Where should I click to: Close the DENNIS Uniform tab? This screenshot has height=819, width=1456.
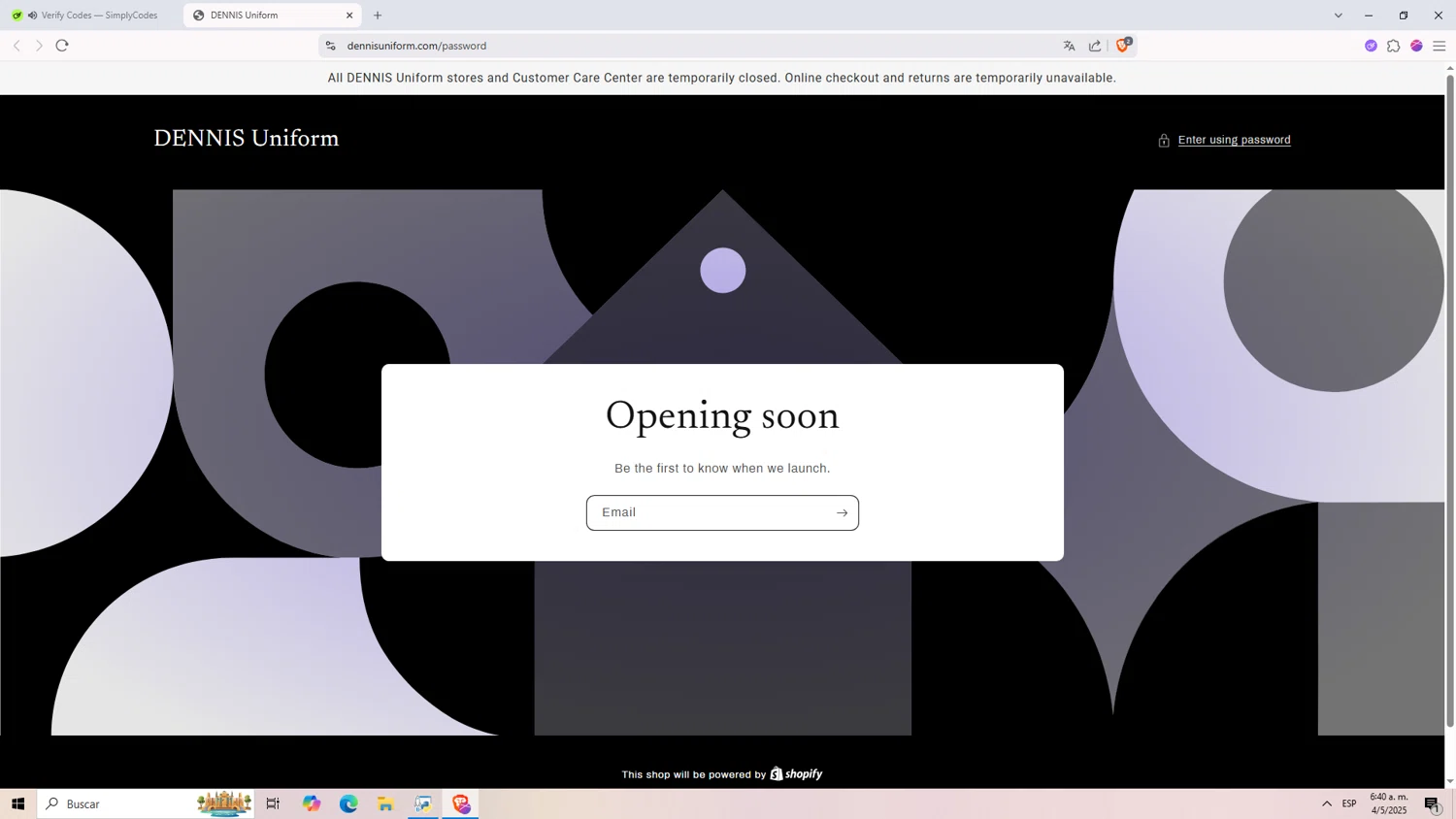(x=349, y=16)
